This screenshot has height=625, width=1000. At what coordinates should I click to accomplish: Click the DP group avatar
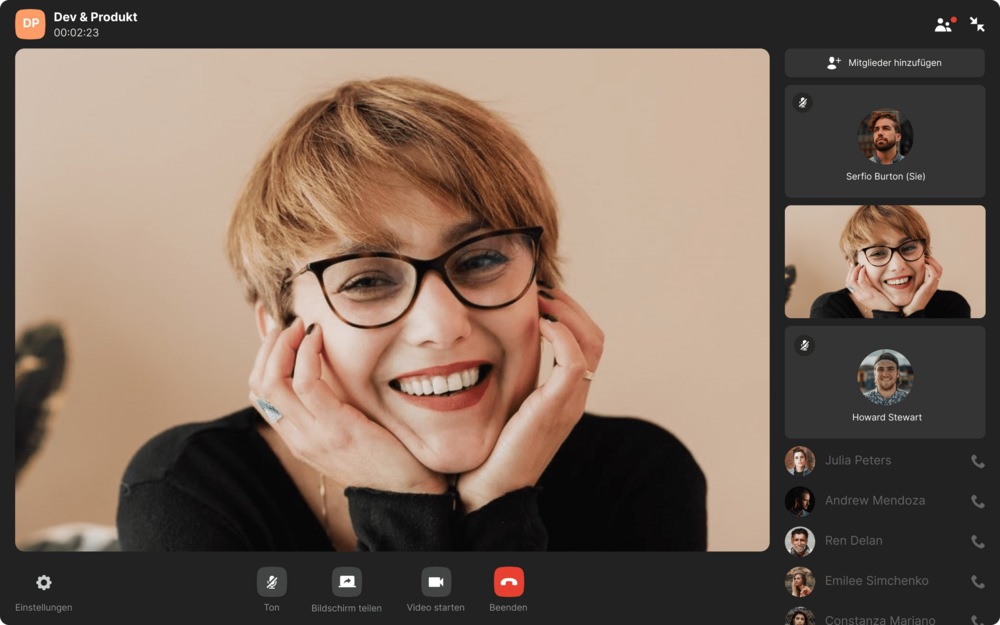tap(30, 24)
